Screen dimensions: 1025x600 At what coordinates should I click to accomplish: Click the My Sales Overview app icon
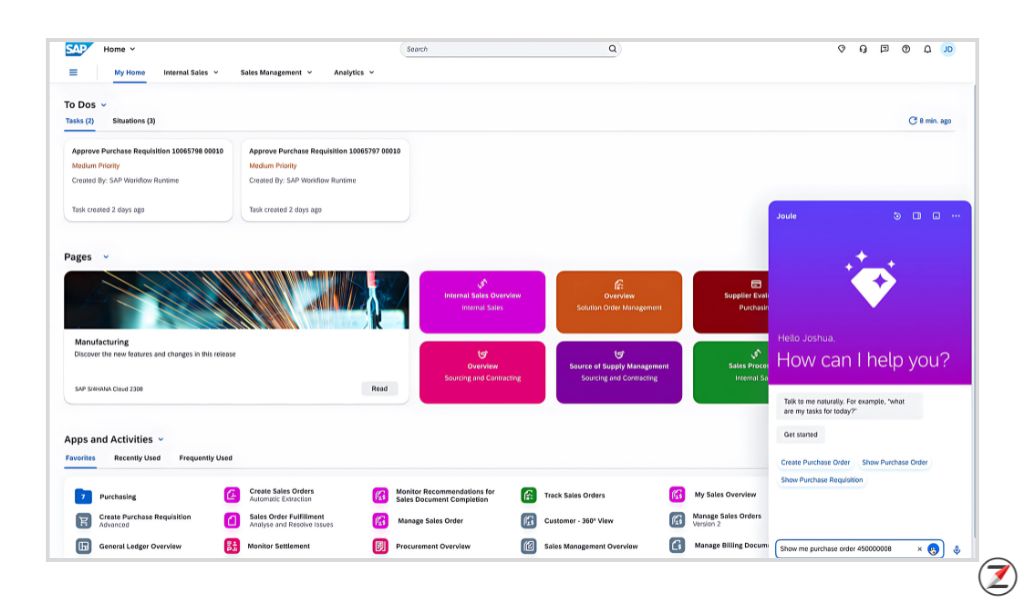[x=677, y=495]
